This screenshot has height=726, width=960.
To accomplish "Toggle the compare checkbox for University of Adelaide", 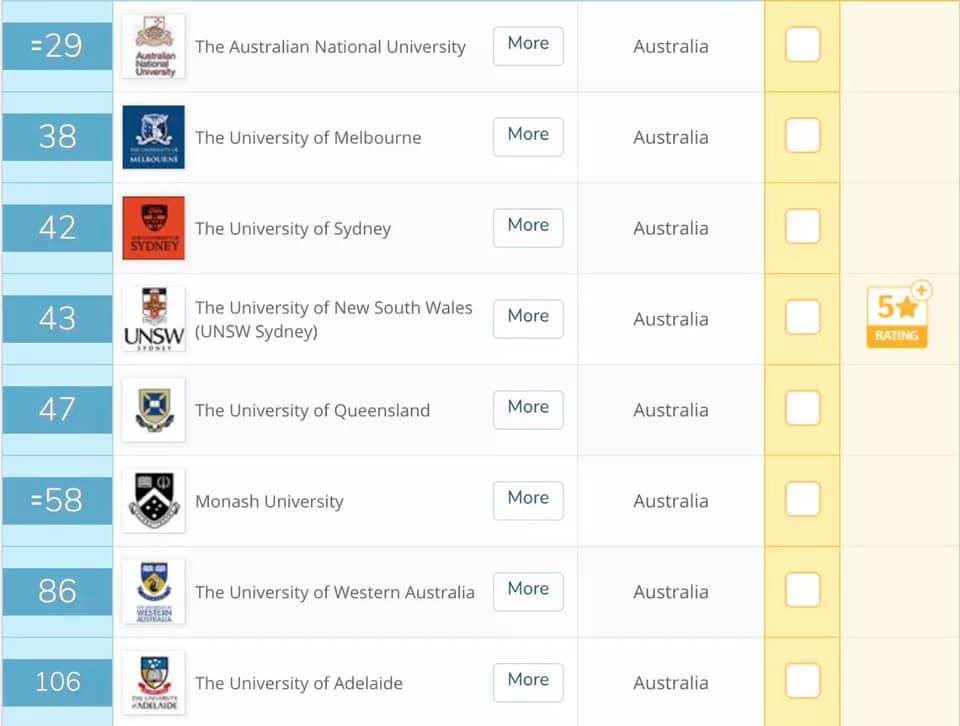I will tap(803, 681).
